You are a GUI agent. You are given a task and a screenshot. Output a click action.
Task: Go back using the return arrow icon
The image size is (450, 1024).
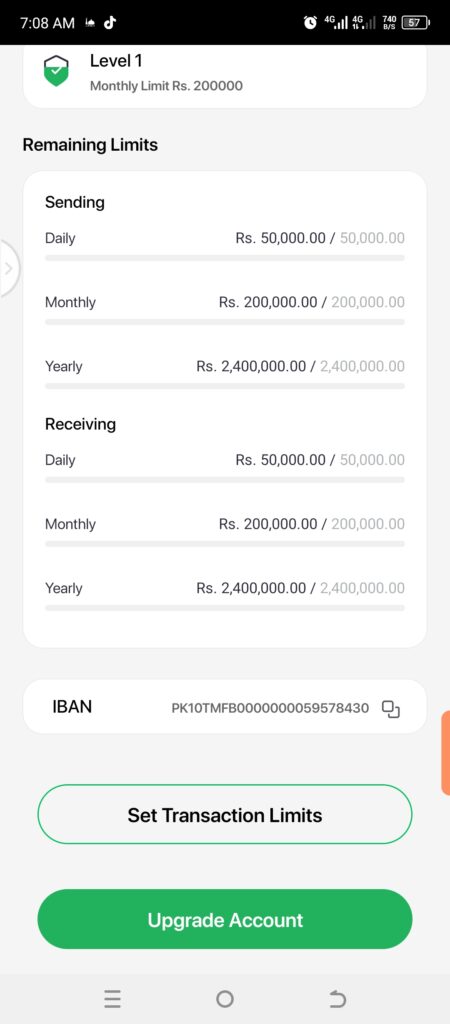pos(337,999)
